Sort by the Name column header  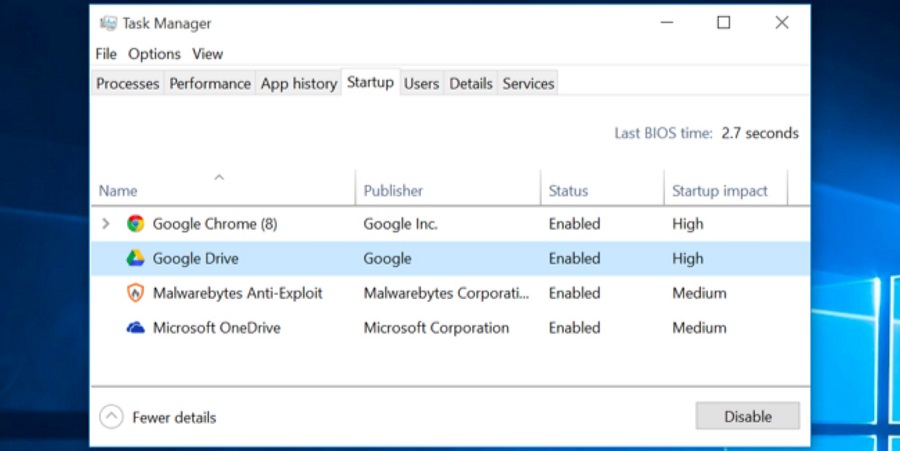118,190
